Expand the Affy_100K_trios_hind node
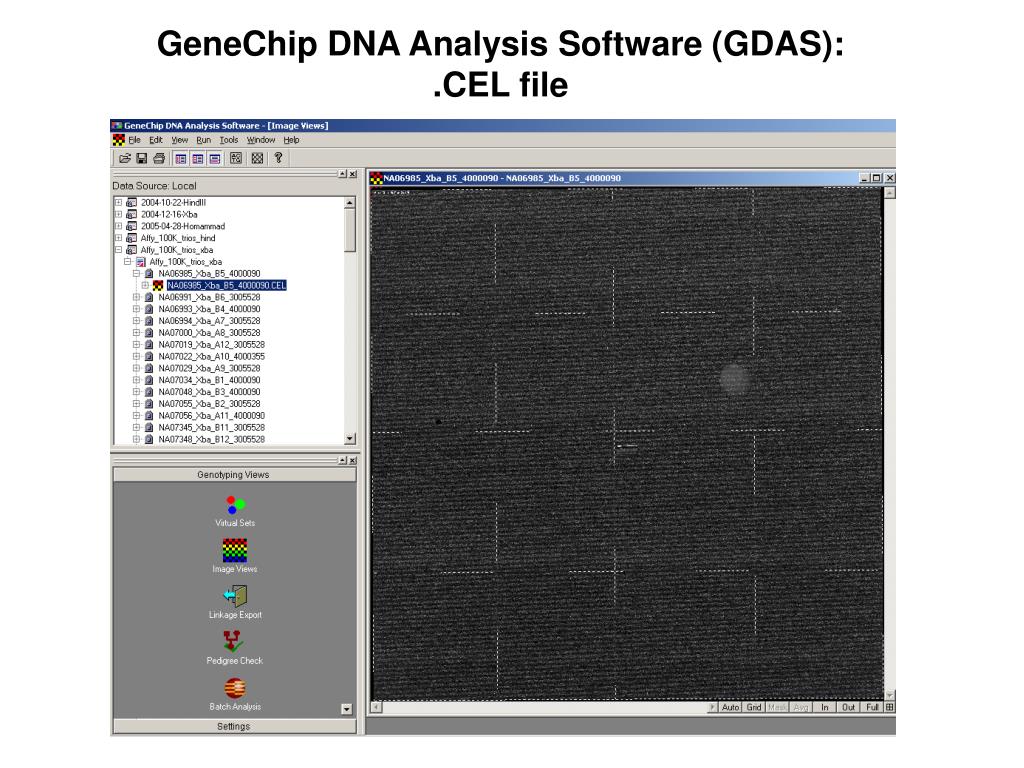This screenshot has height=768, width=1024. tap(118, 238)
